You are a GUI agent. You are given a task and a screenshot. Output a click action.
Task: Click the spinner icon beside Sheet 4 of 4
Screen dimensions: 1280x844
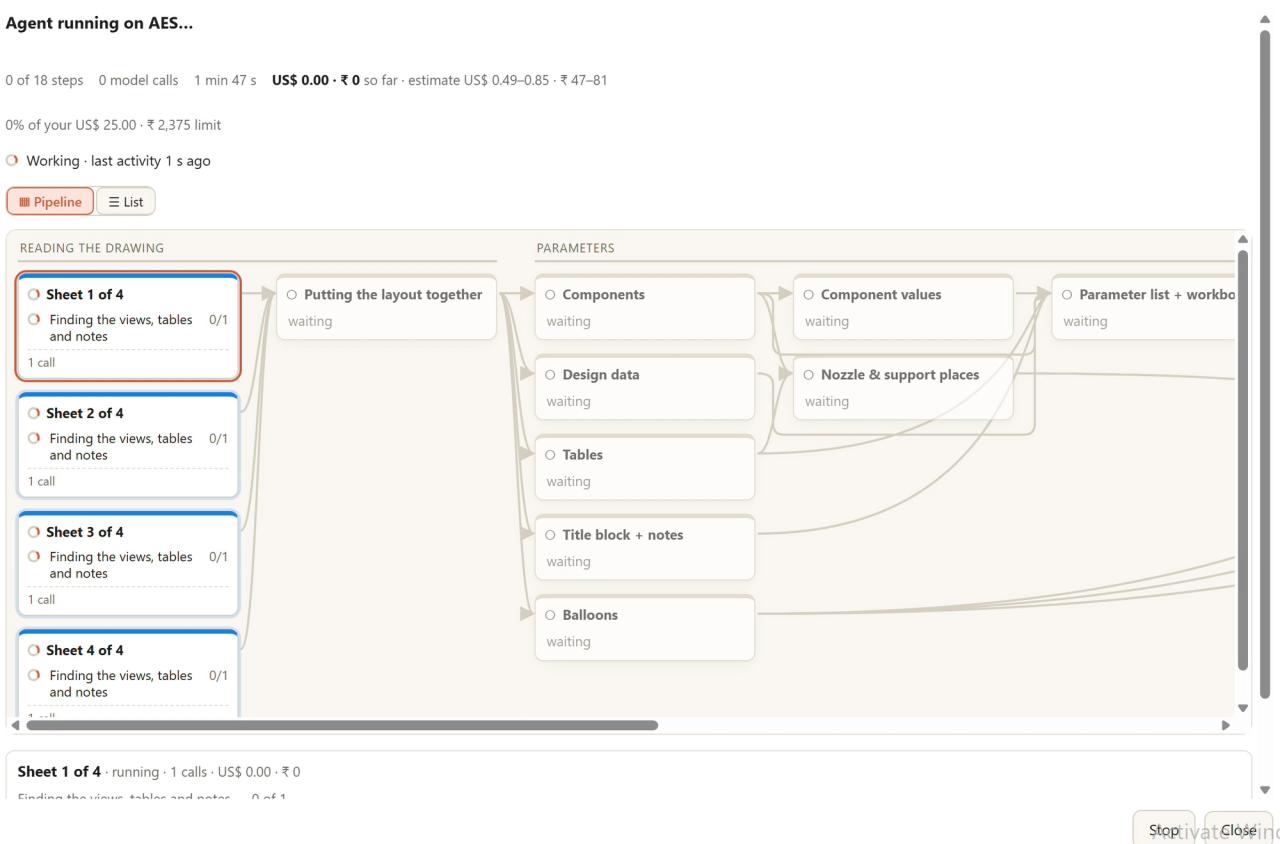pyautogui.click(x=34, y=650)
